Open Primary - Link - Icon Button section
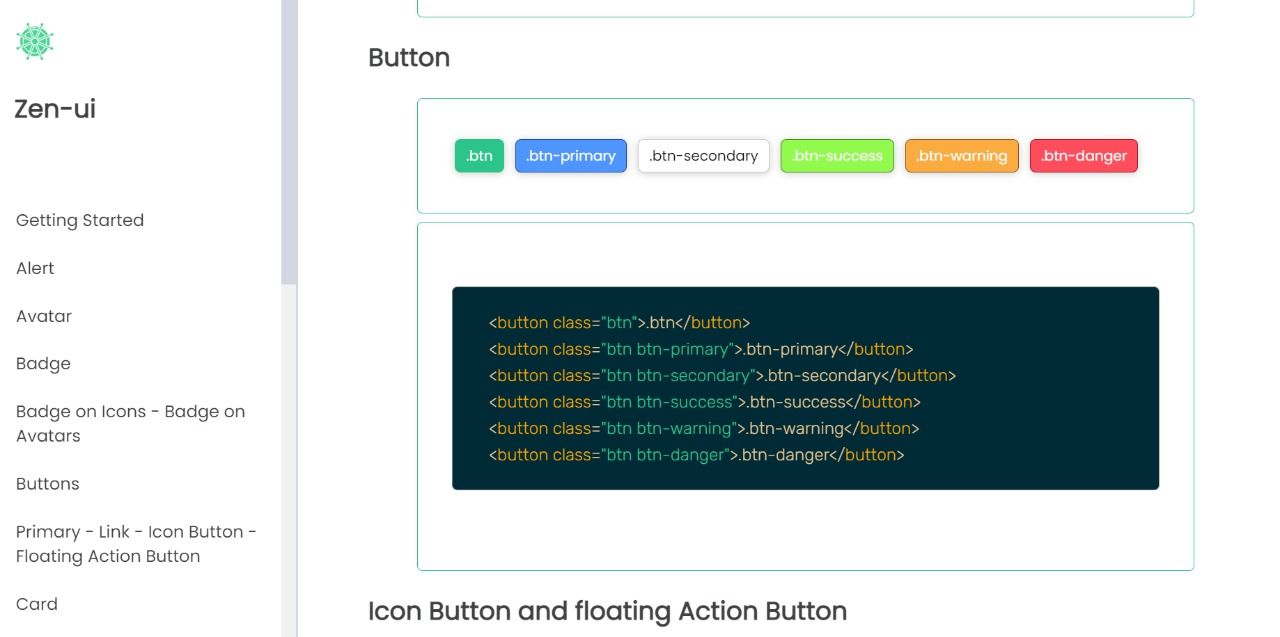The height and width of the screenshot is (637, 1280). pos(136,544)
